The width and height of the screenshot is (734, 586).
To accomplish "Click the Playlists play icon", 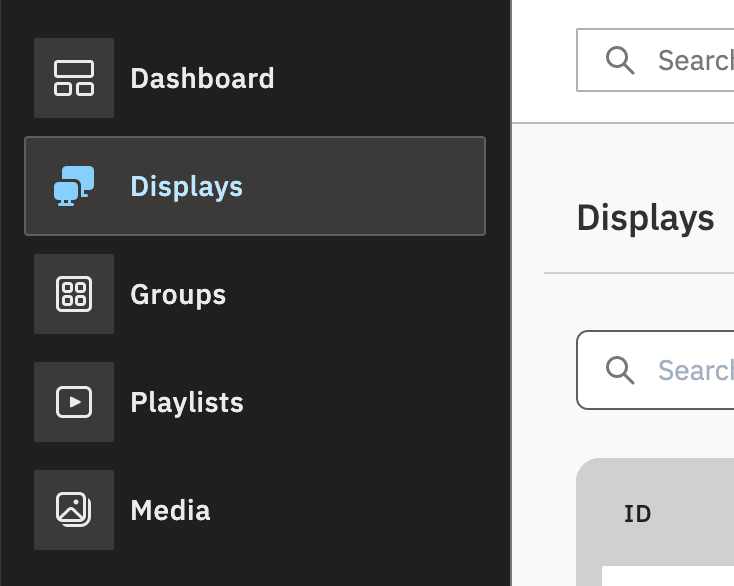I will [74, 402].
